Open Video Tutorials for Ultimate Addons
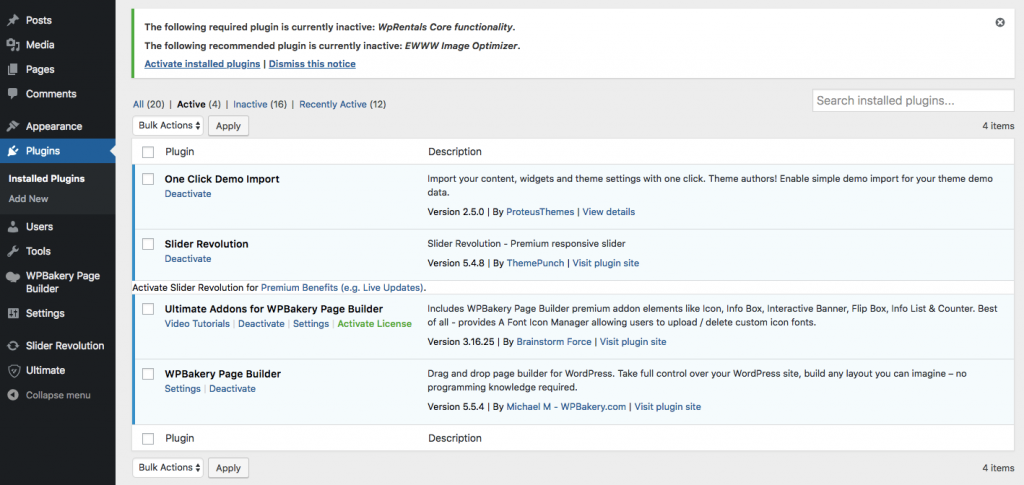 [x=197, y=324]
